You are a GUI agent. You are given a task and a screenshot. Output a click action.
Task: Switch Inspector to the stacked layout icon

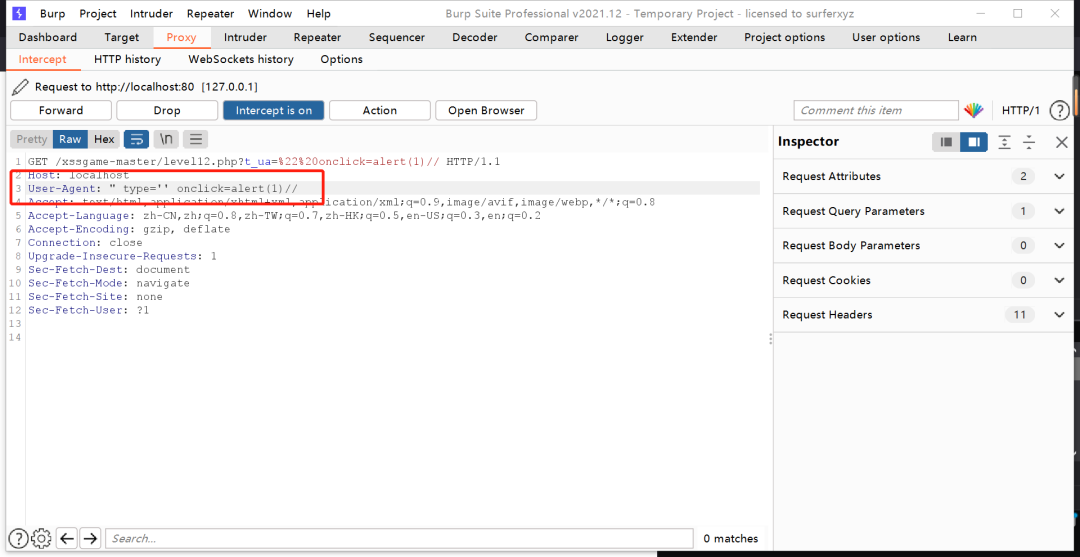click(x=946, y=142)
